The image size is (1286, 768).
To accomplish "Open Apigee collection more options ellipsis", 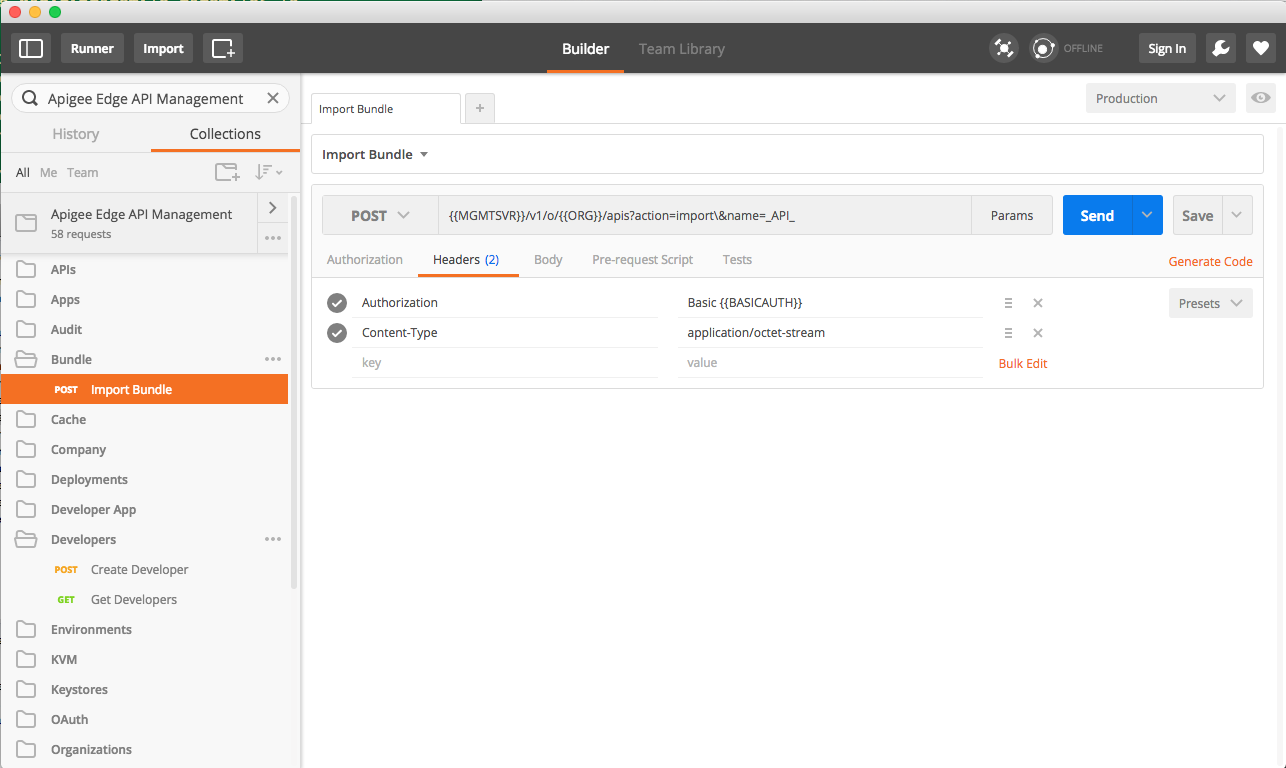I will [x=273, y=238].
